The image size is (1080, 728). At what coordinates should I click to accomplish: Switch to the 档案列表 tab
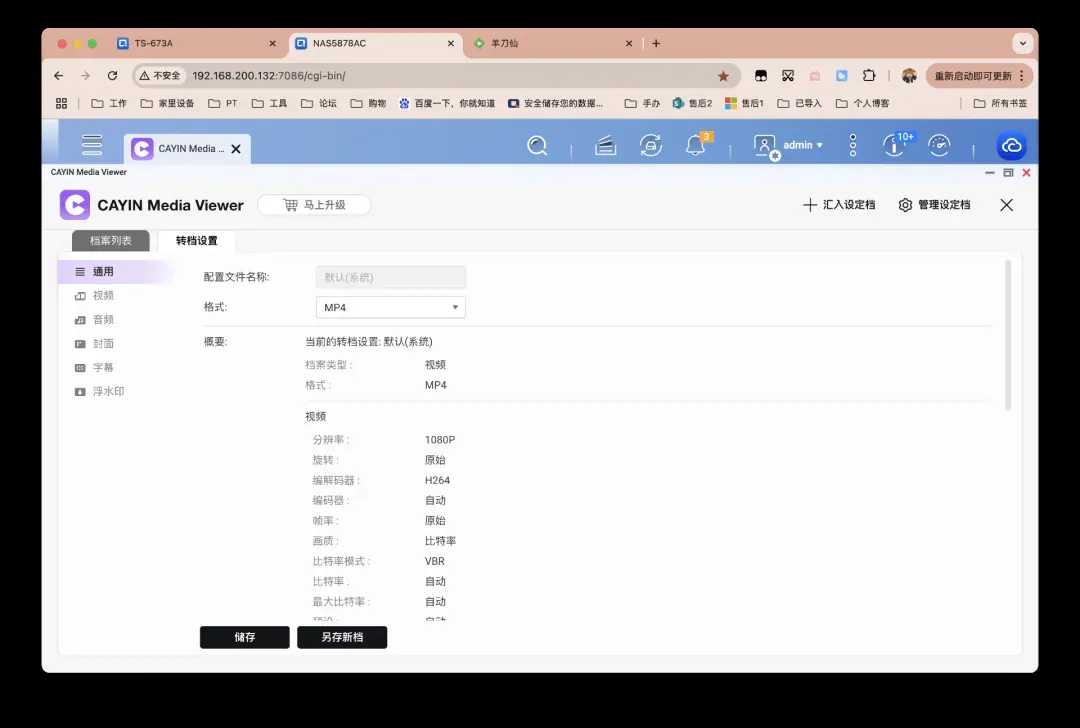tap(111, 241)
